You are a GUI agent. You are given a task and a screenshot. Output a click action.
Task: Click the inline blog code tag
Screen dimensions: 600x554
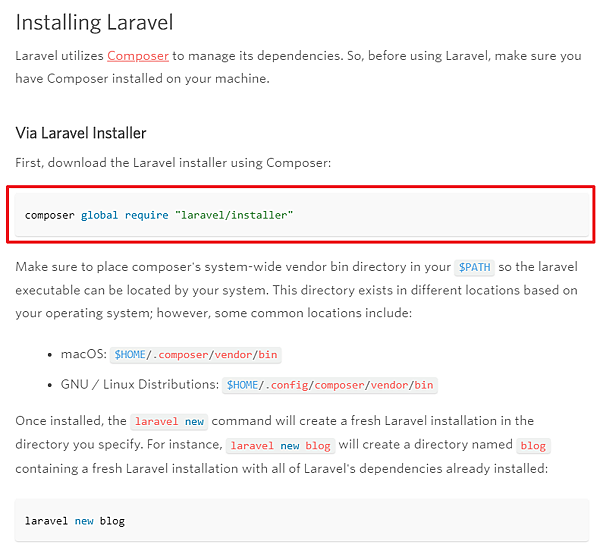point(533,446)
